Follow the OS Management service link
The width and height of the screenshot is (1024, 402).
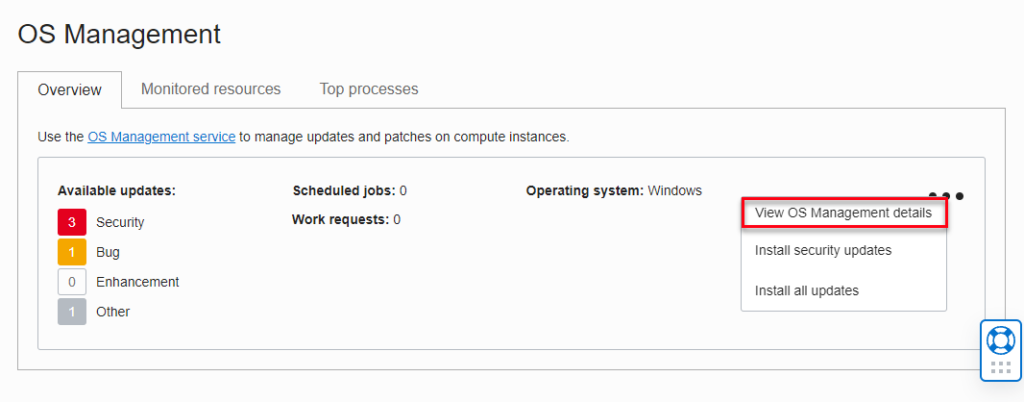coord(161,137)
